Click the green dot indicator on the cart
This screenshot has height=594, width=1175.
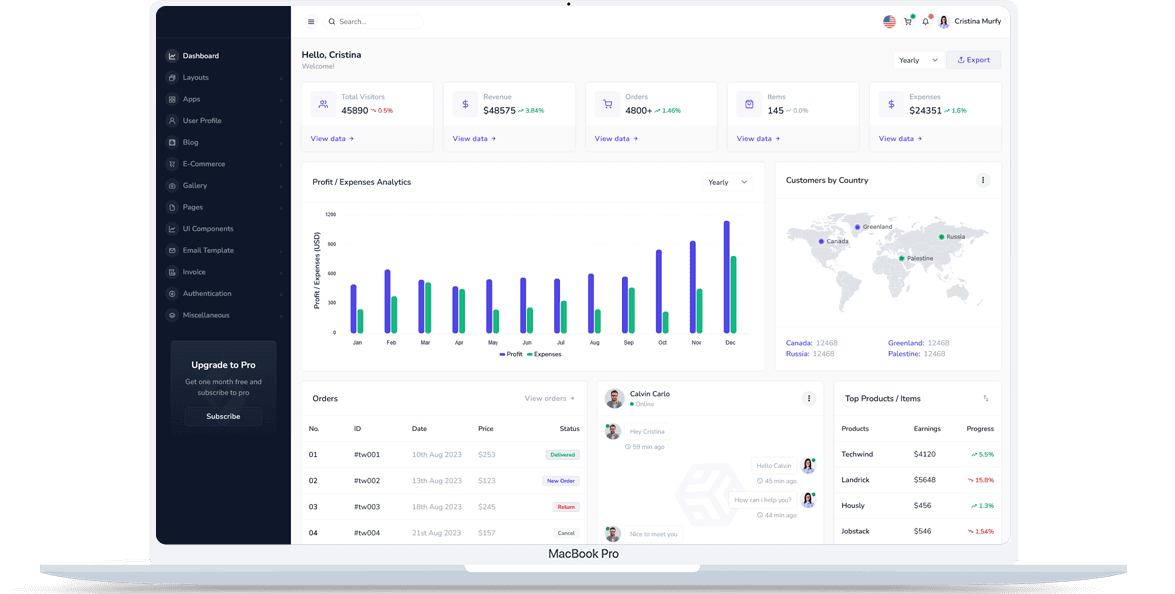click(913, 15)
